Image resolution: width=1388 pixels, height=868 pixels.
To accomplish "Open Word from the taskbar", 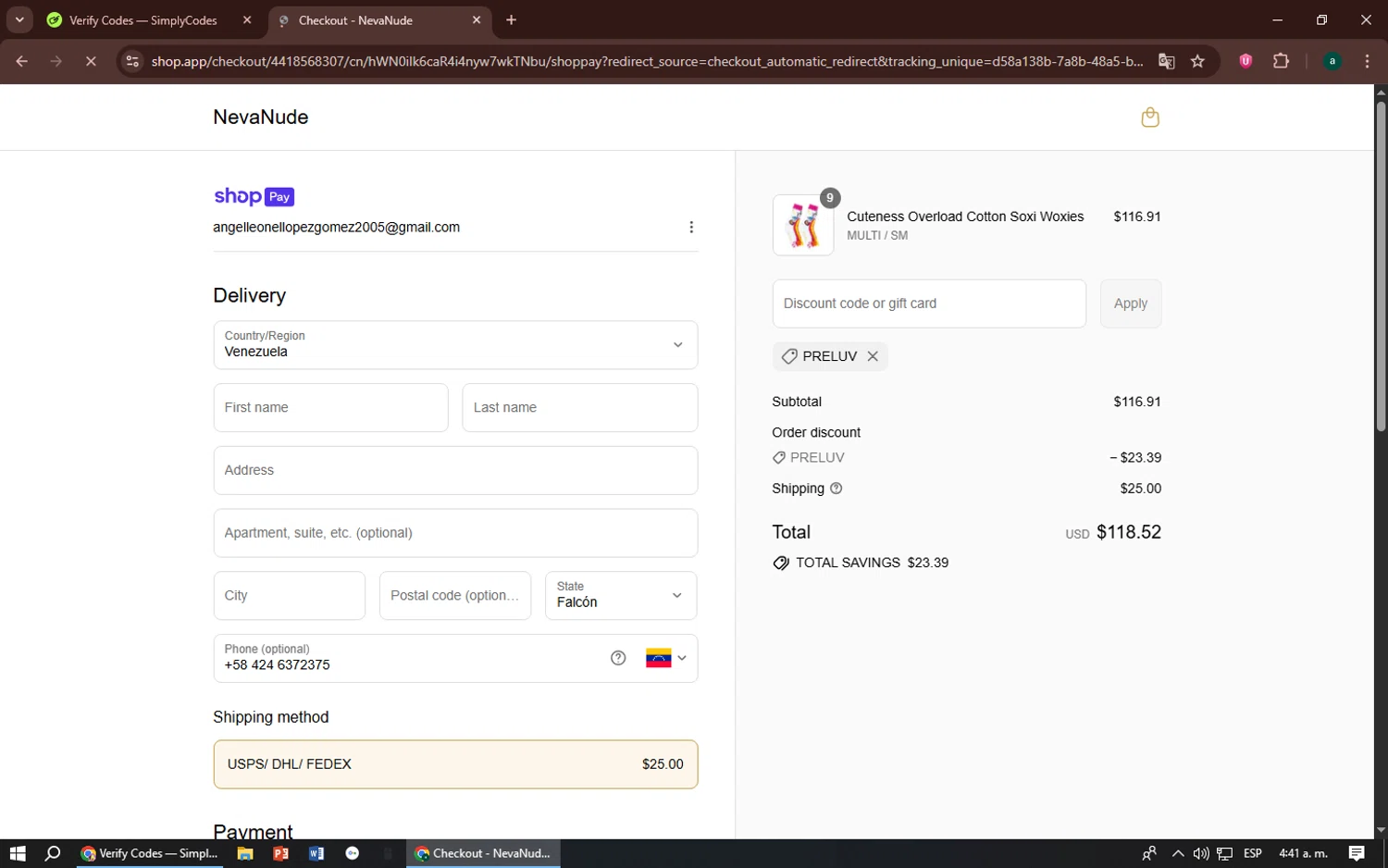I will 316,853.
